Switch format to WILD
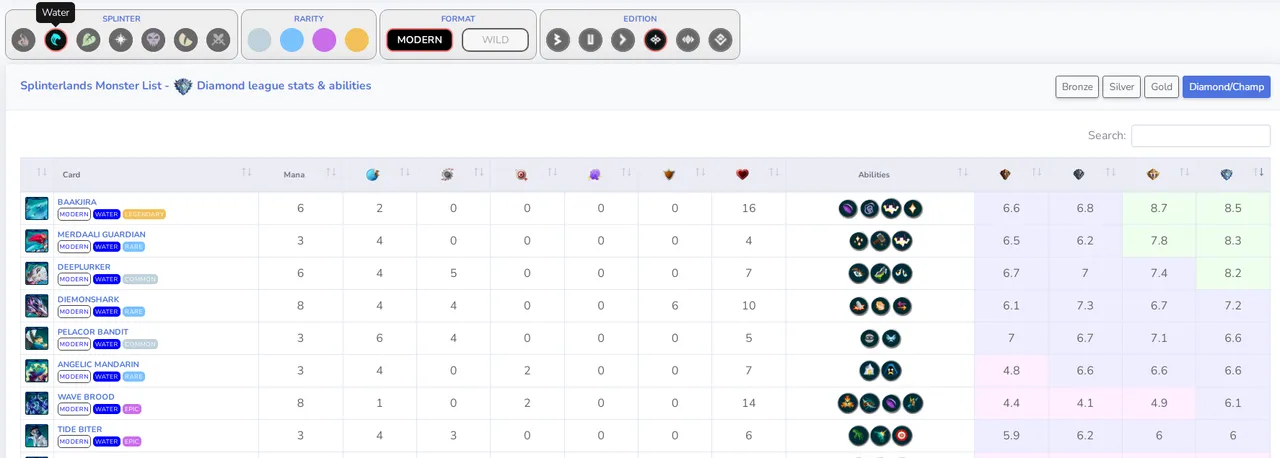1280x458 pixels. (495, 40)
